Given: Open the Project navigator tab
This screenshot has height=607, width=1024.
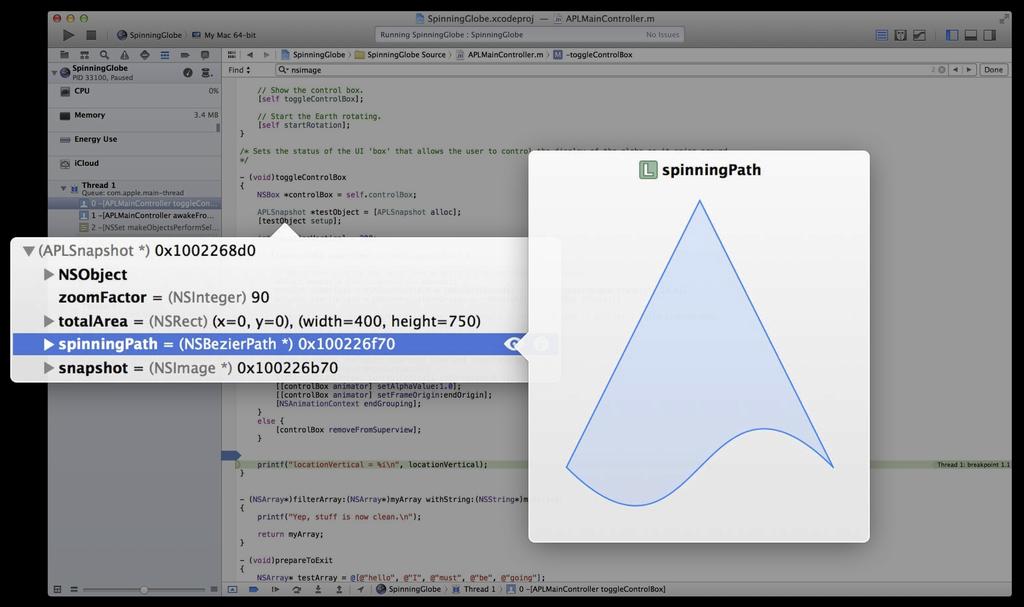Looking at the screenshot, I should [64, 55].
